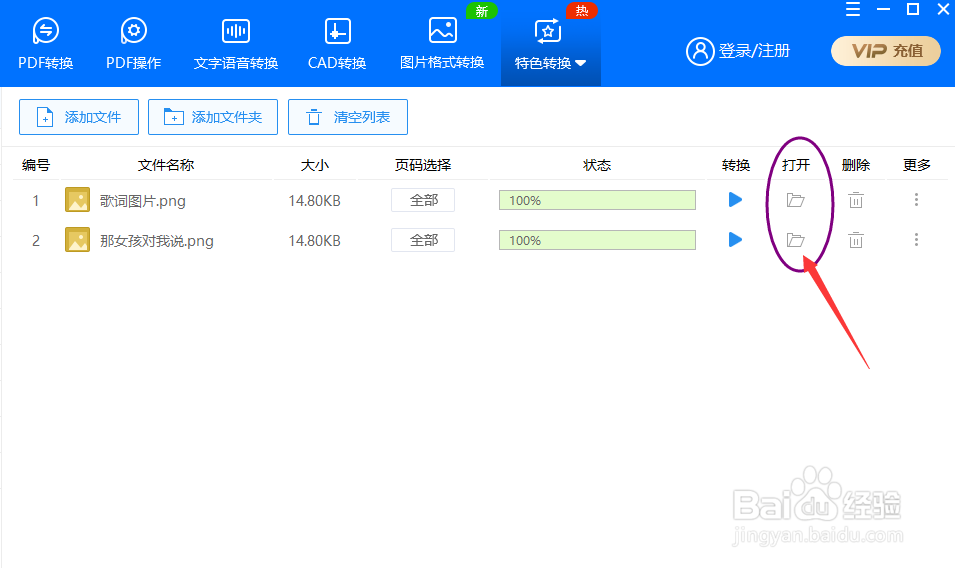Click the 文件名称 column header
This screenshot has height=568, width=955.
click(x=166, y=165)
